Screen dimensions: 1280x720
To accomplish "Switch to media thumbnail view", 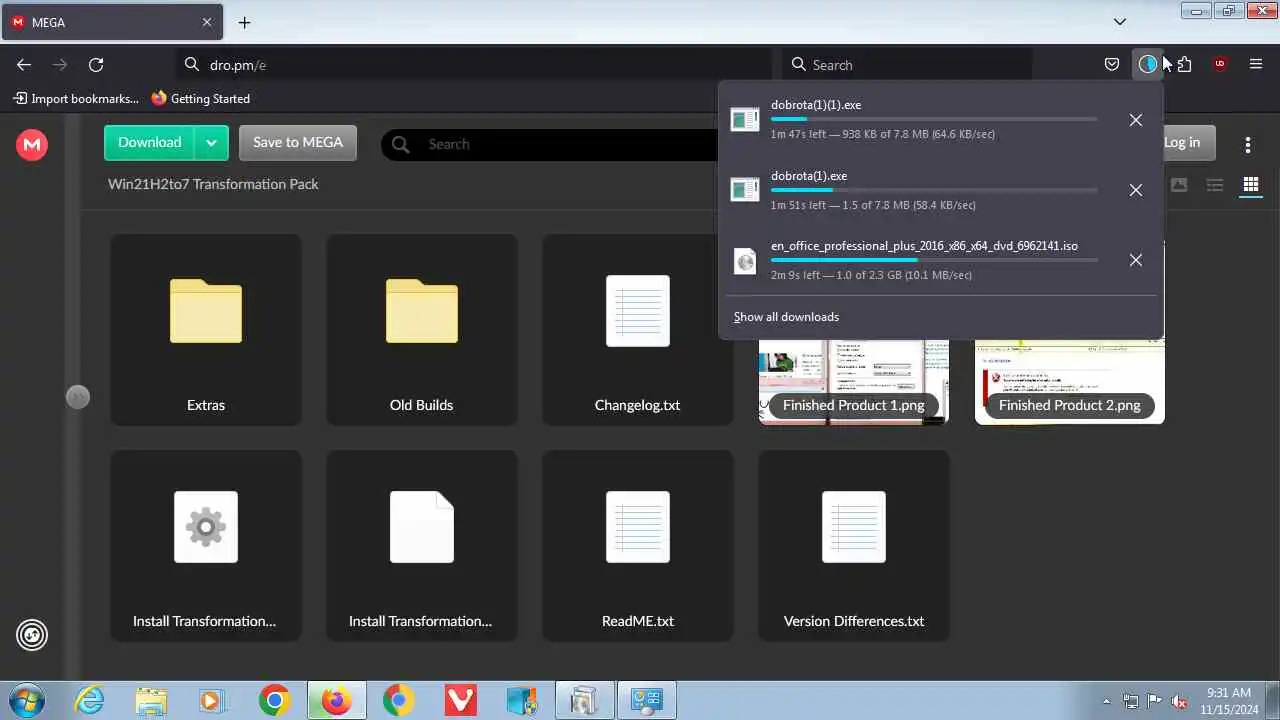I will coord(1179,185).
